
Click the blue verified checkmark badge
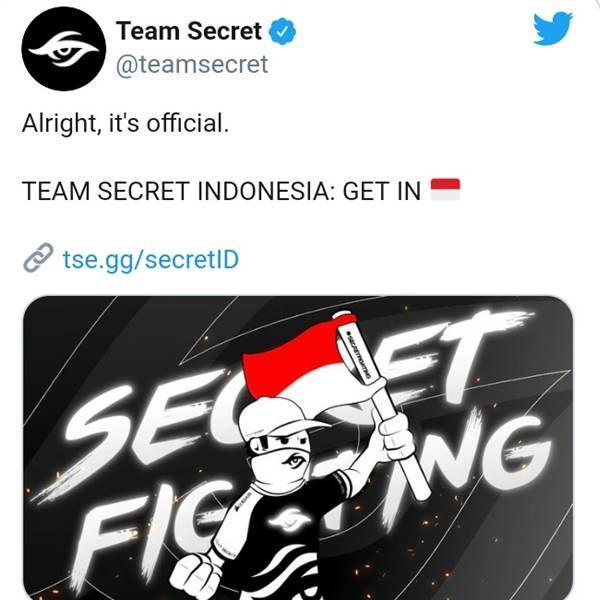pyautogui.click(x=282, y=31)
